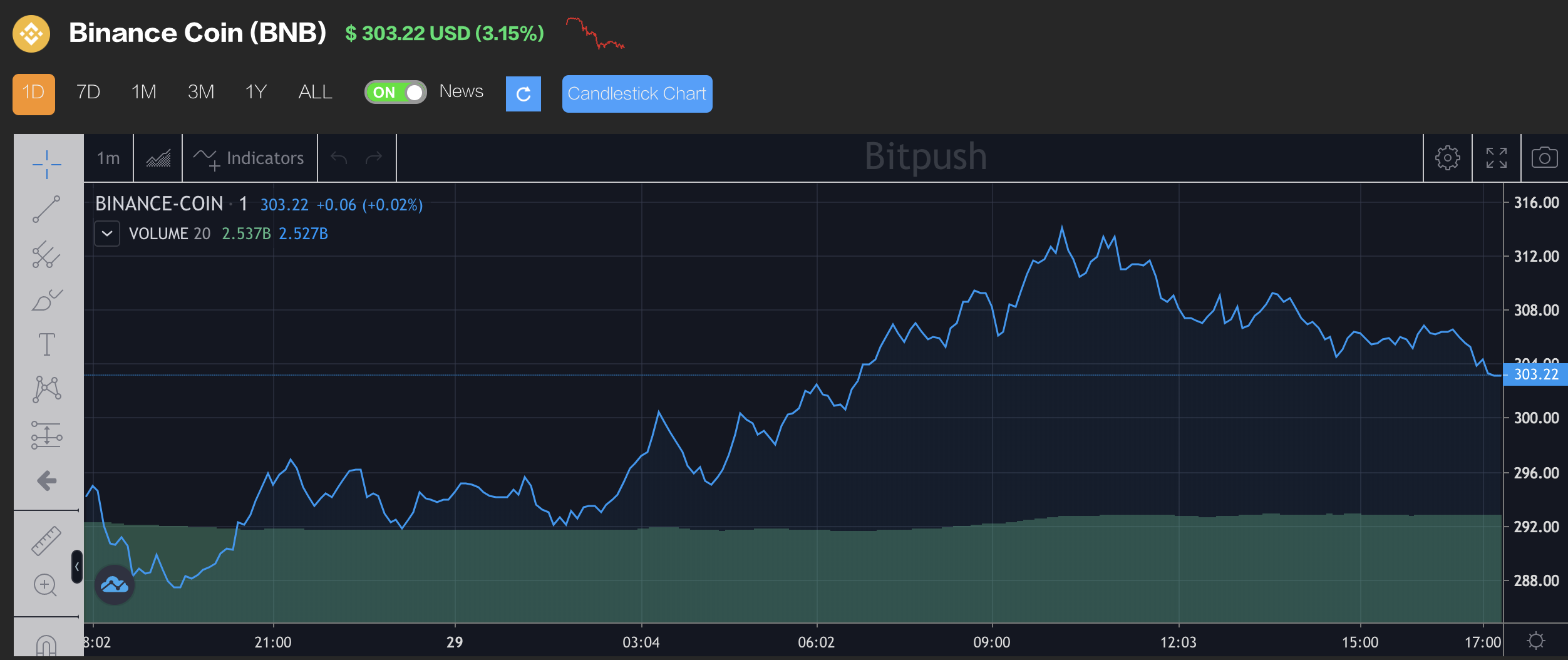Toggle the magnet mode icon
This screenshot has height=660, width=1568.
(x=46, y=646)
